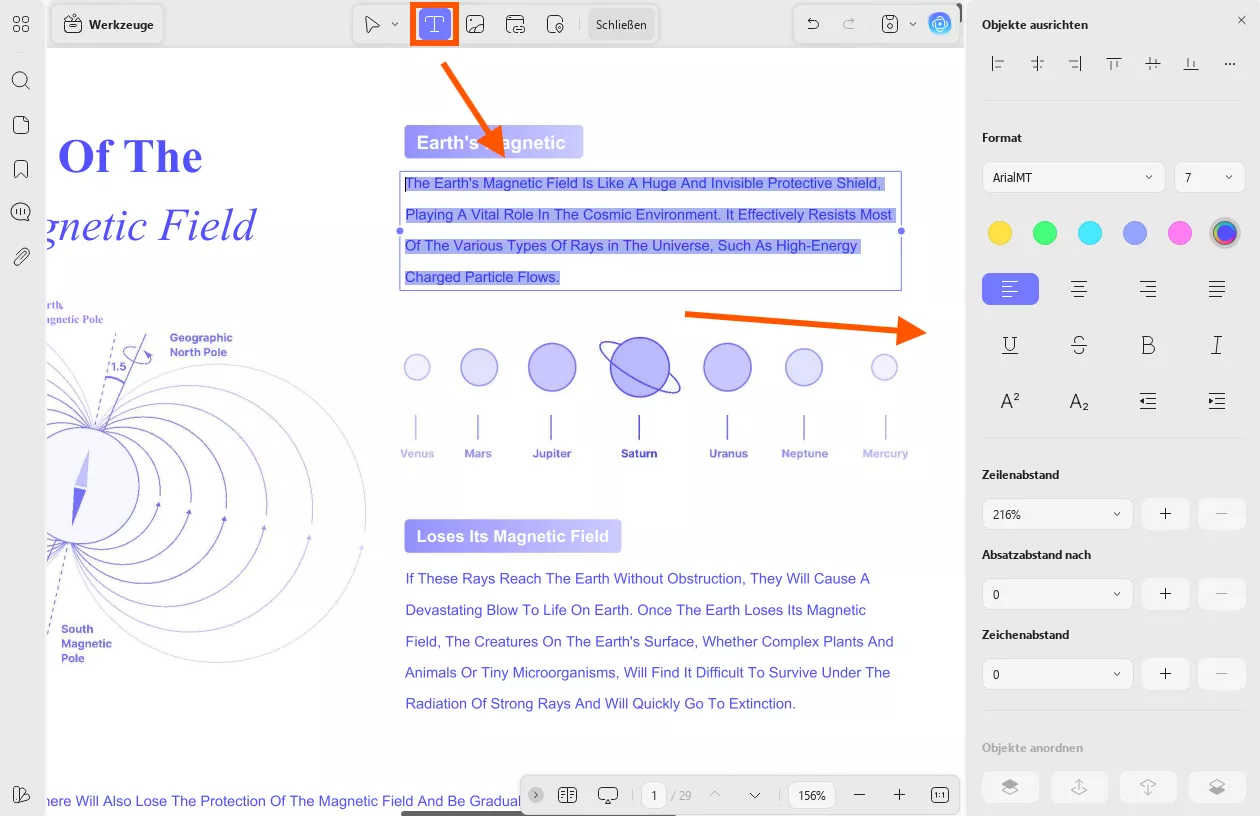The image size is (1260, 816).
Task: Toggle bold formatting
Action: pyautogui.click(x=1148, y=345)
